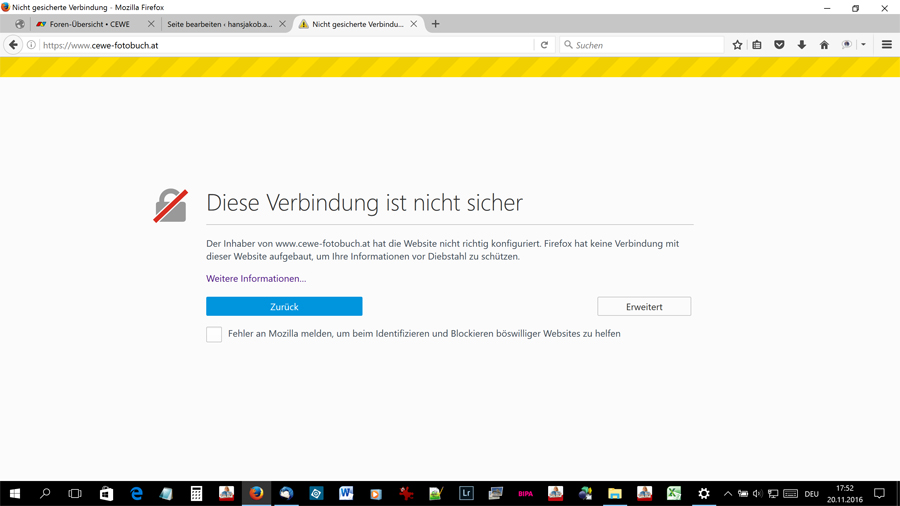Open the Calculator taskbar icon
The width and height of the screenshot is (900, 506).
[x=196, y=493]
